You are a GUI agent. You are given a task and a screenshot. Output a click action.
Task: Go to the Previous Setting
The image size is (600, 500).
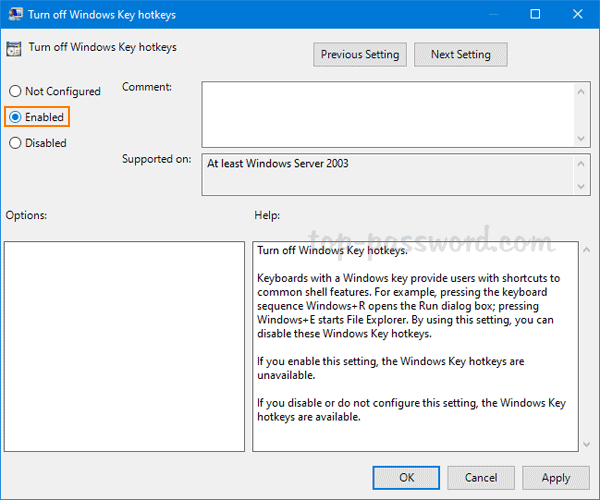(x=359, y=55)
